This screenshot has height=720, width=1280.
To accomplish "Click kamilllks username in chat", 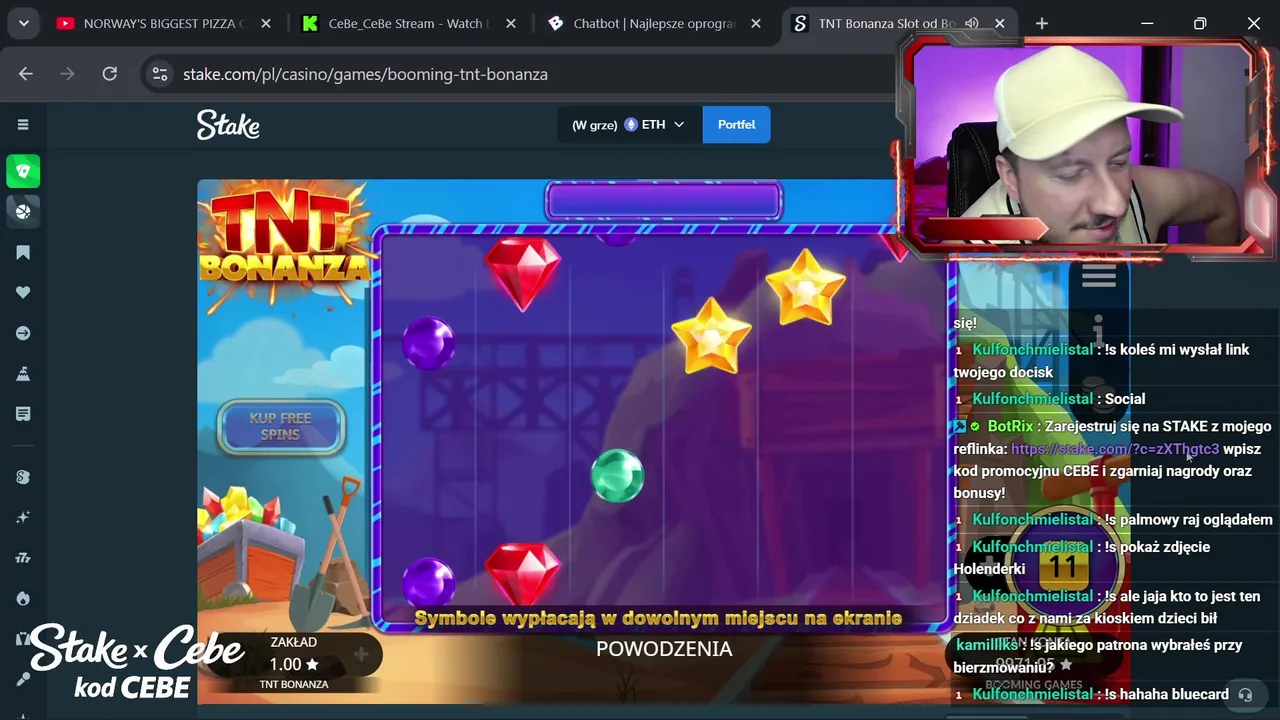I will click(986, 645).
